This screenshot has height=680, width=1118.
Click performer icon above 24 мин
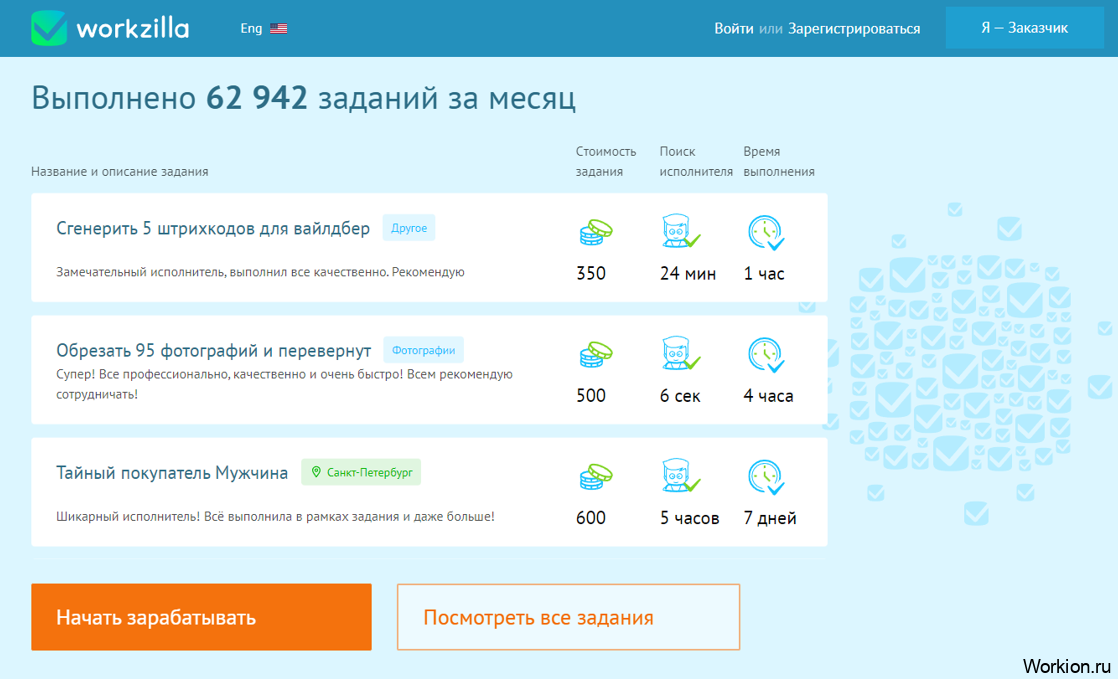coord(680,231)
